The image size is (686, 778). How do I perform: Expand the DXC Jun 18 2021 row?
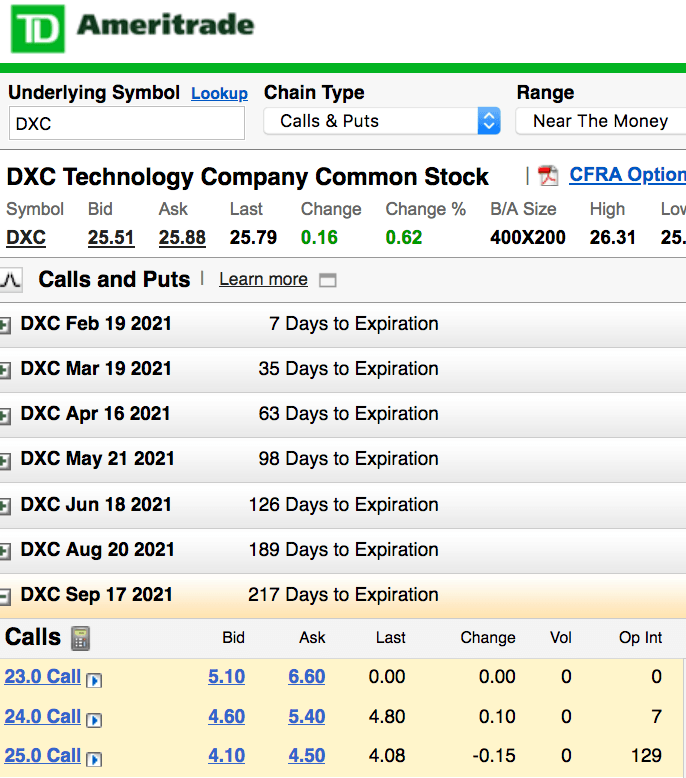point(5,506)
